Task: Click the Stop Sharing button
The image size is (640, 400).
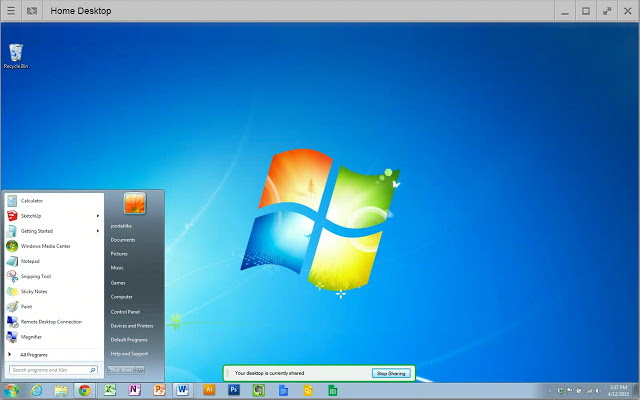Action: tap(390, 373)
